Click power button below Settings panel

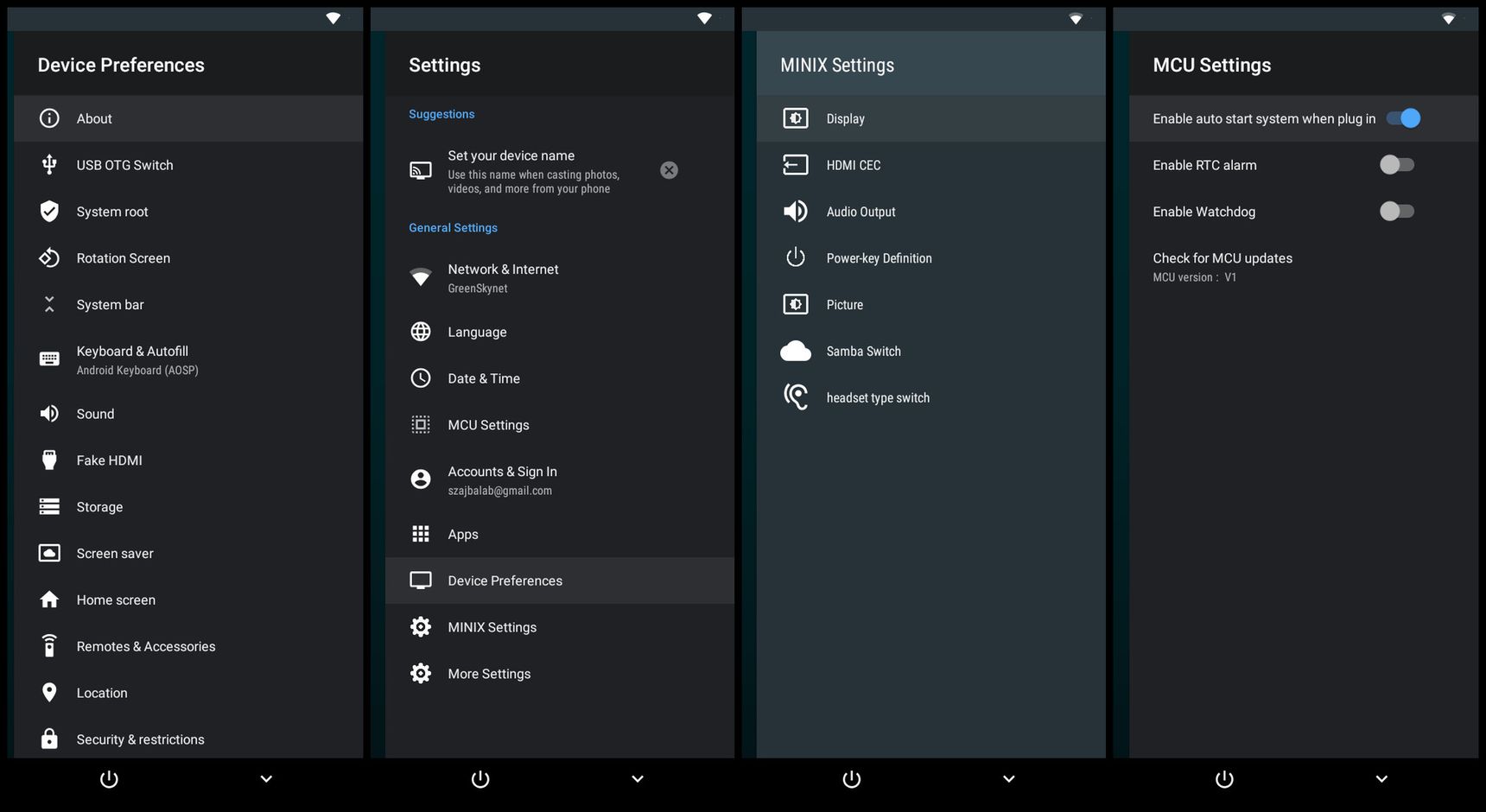coord(480,780)
